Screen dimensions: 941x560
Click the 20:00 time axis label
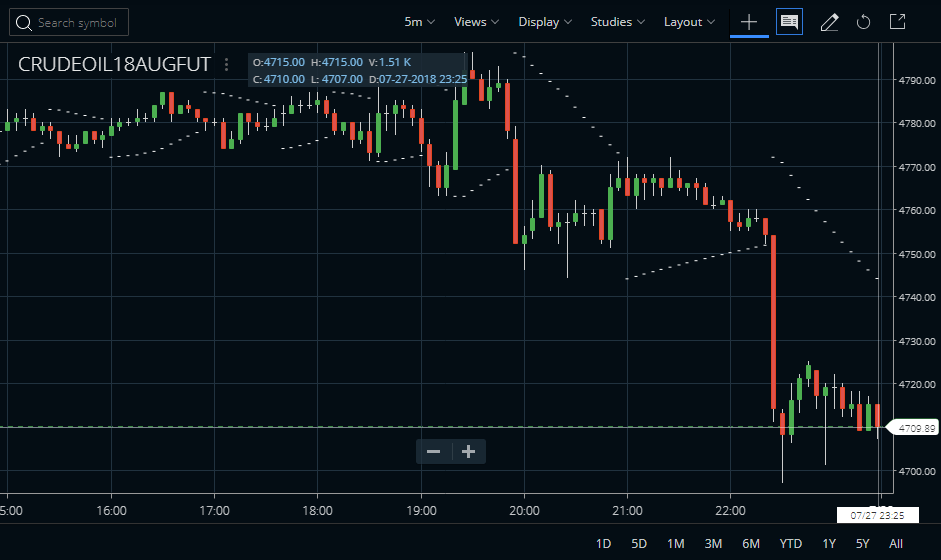(x=524, y=511)
